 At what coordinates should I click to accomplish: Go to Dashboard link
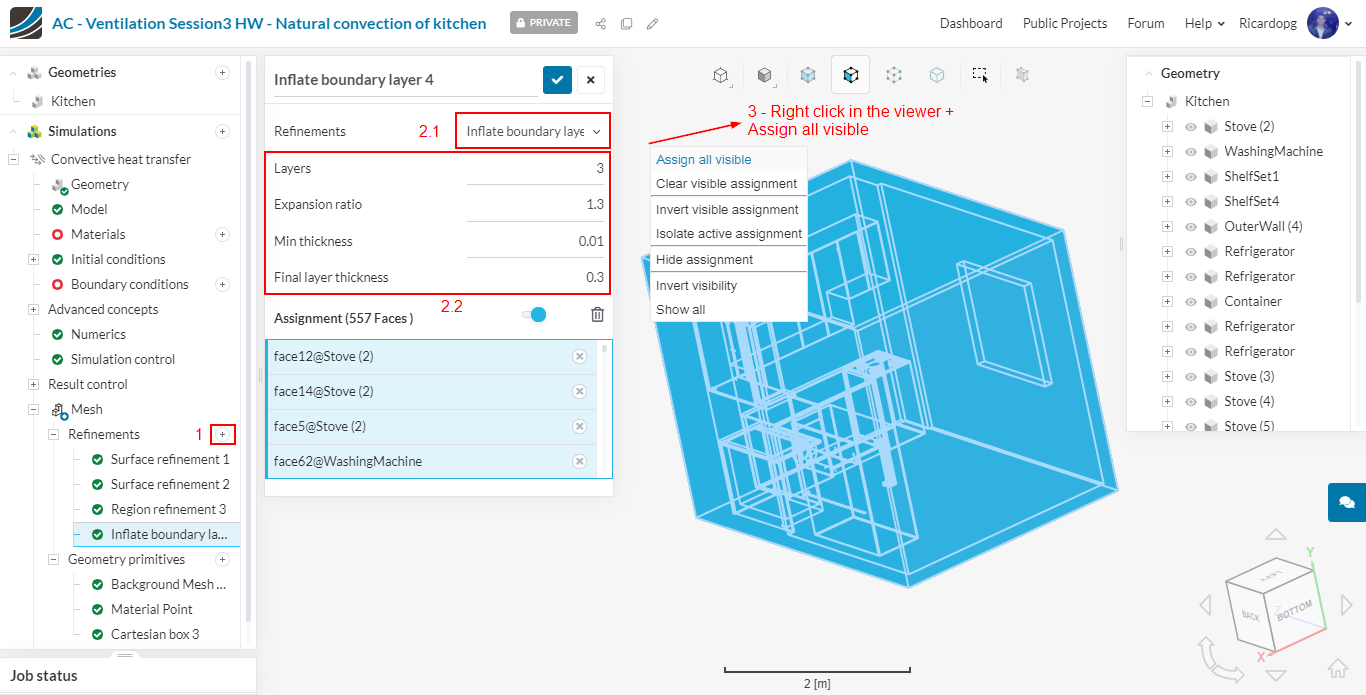click(971, 23)
